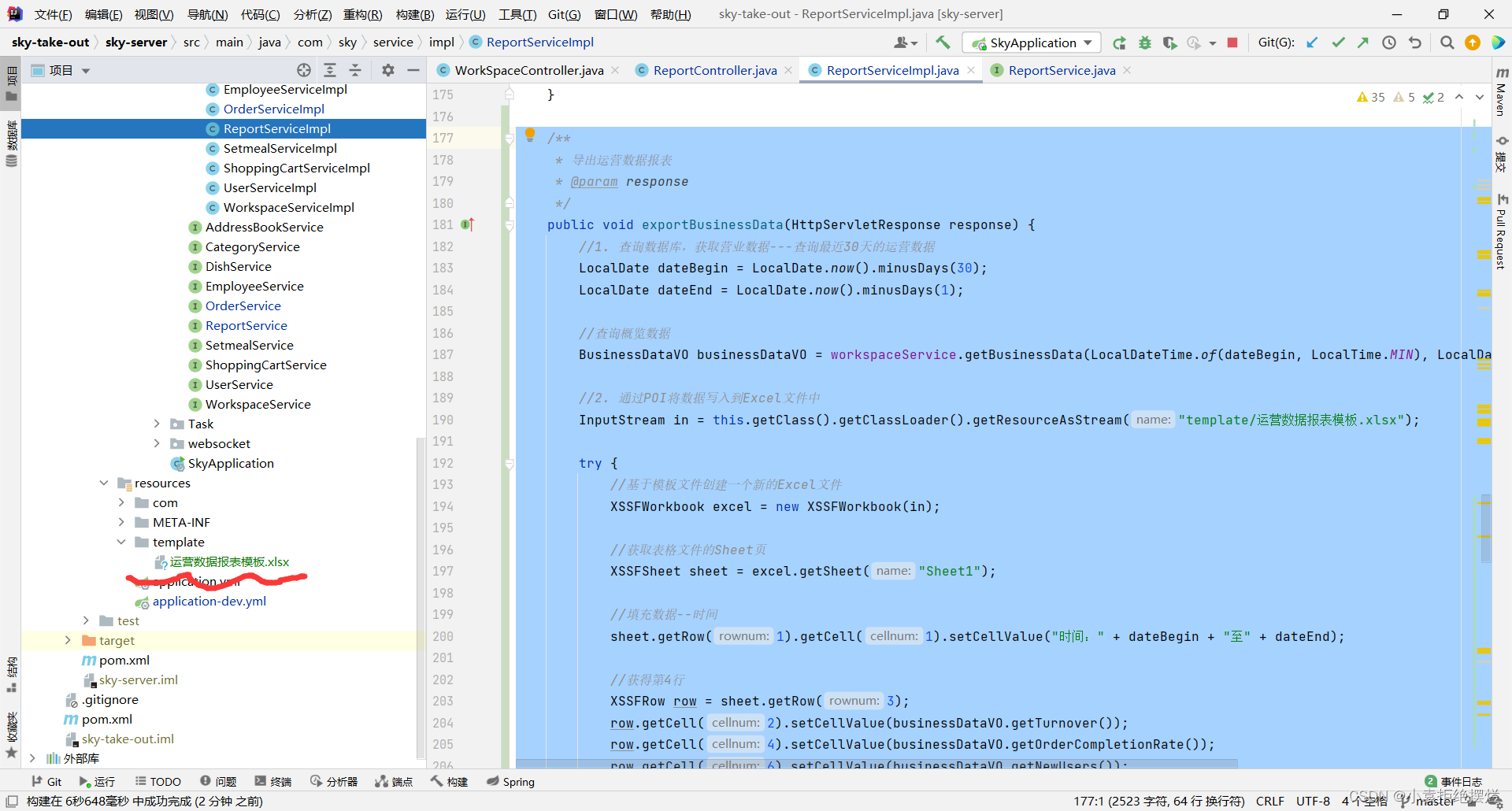Click the implements gutter icon at line 181
This screenshot has width=1512, height=811.
[x=467, y=224]
